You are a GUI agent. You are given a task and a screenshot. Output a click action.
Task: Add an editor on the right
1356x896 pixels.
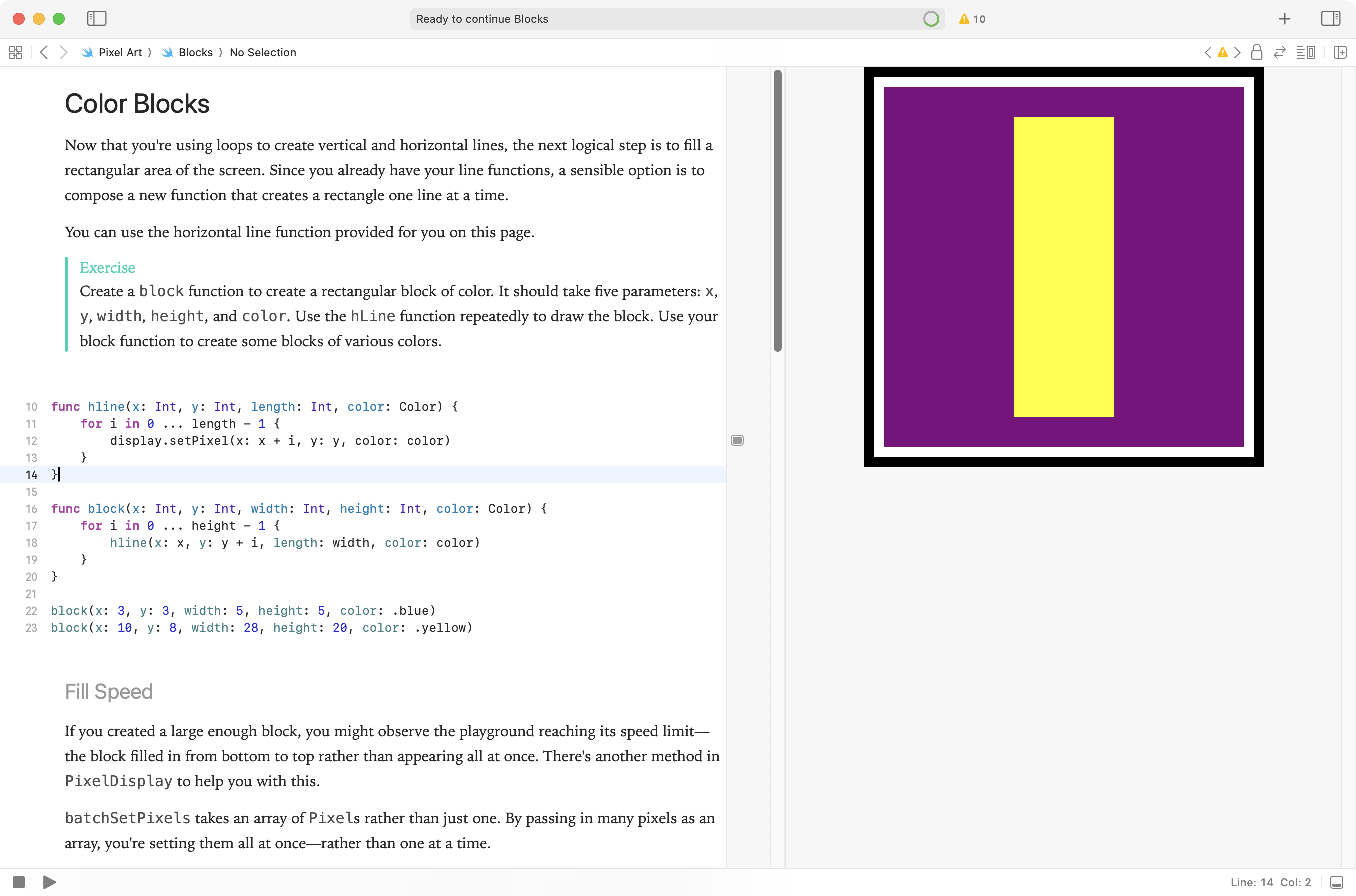tap(1340, 52)
